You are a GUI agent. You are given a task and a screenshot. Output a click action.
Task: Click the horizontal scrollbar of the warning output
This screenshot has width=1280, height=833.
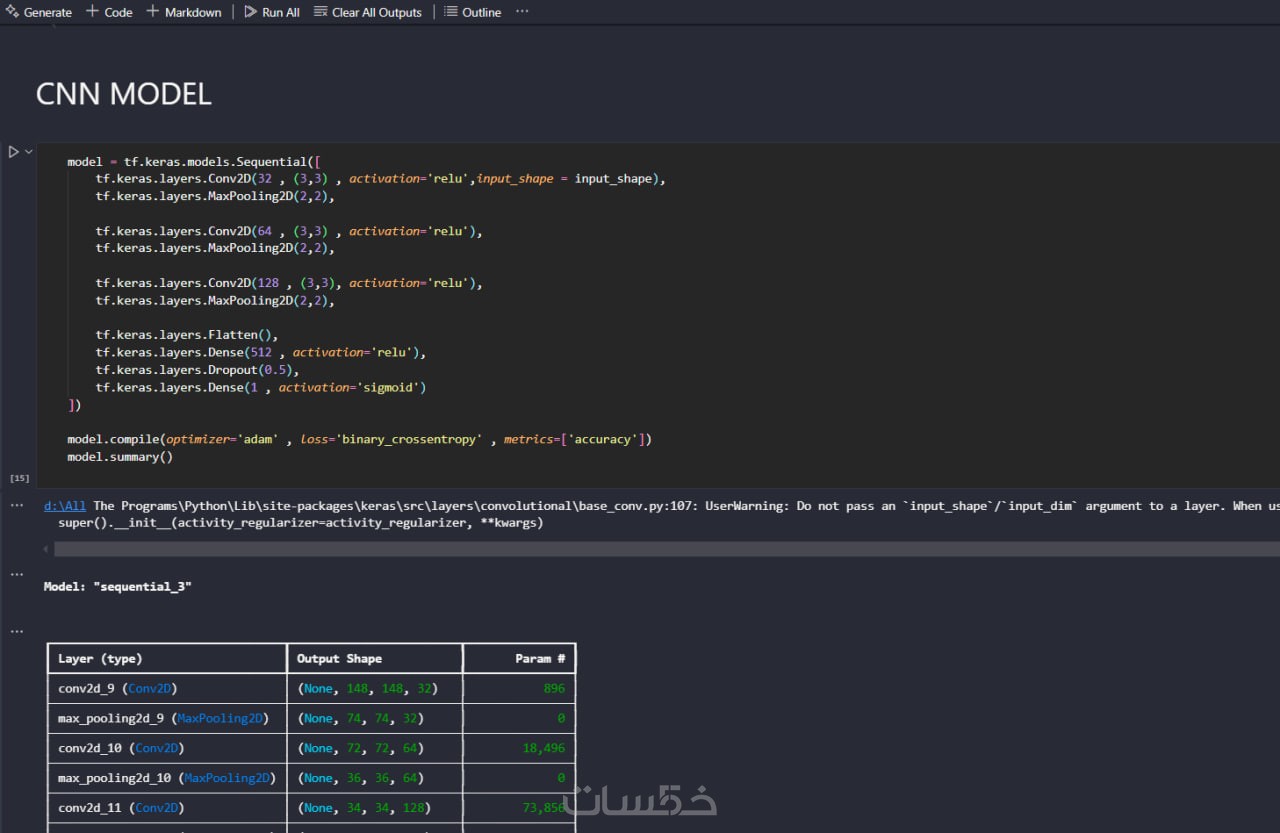pyautogui.click(x=666, y=549)
